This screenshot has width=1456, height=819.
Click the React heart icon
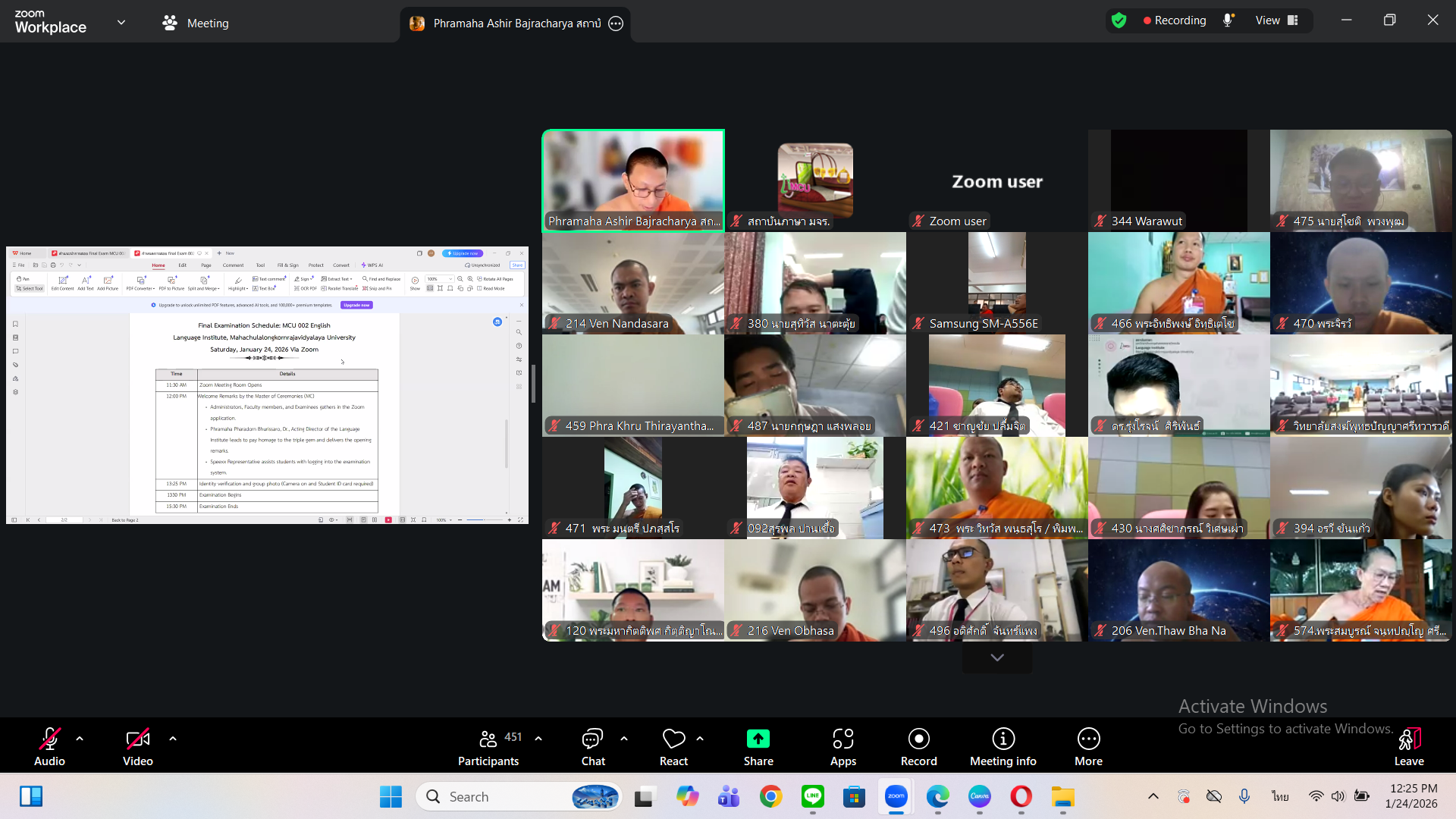point(673,739)
